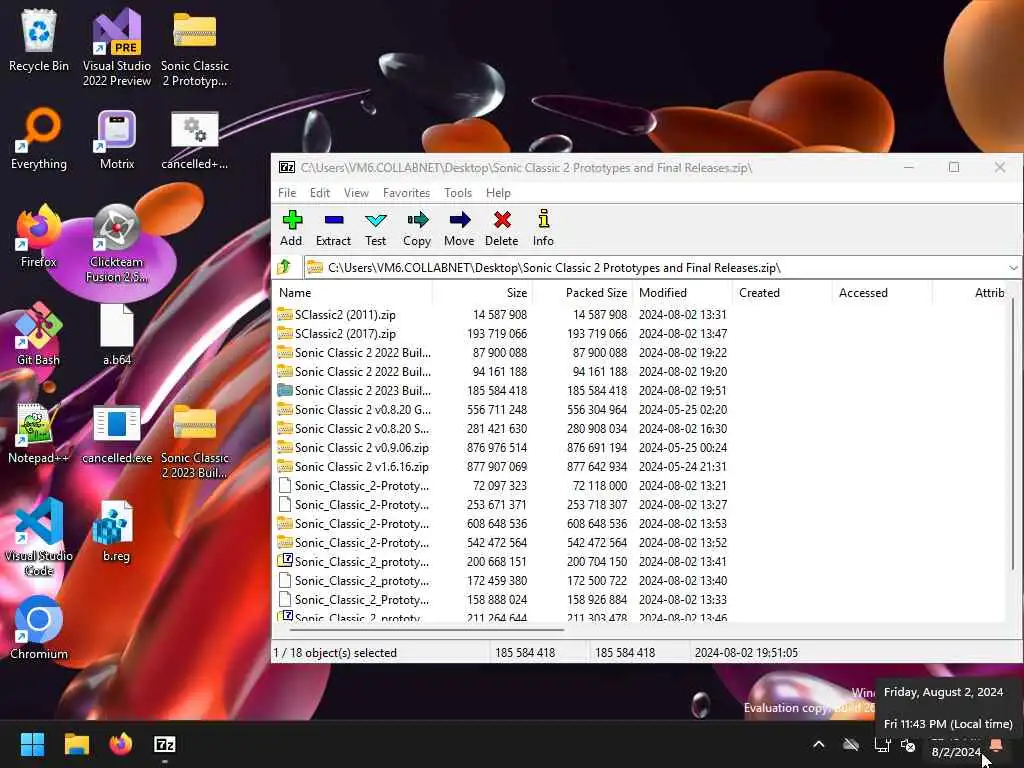Select the cancelled+... desktop file
Viewport: 1024px width, 768px height.
[195, 140]
